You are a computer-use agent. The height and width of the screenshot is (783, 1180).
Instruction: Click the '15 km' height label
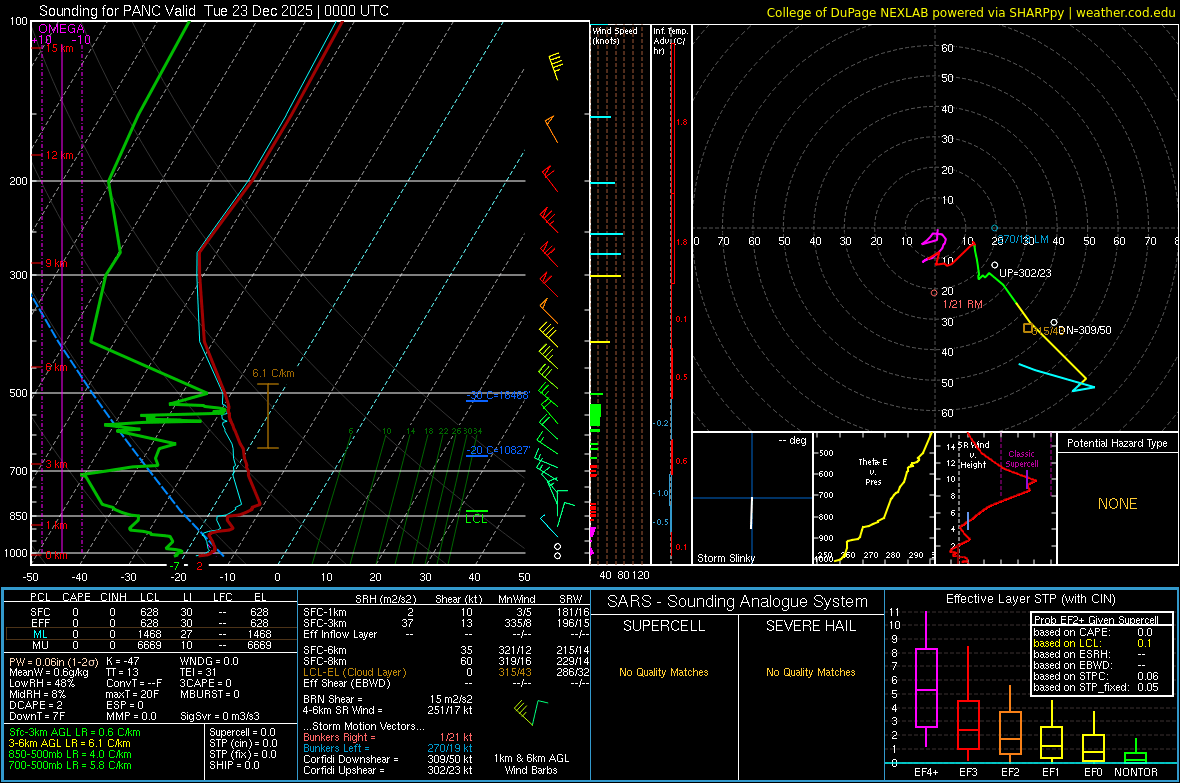[x=59, y=48]
